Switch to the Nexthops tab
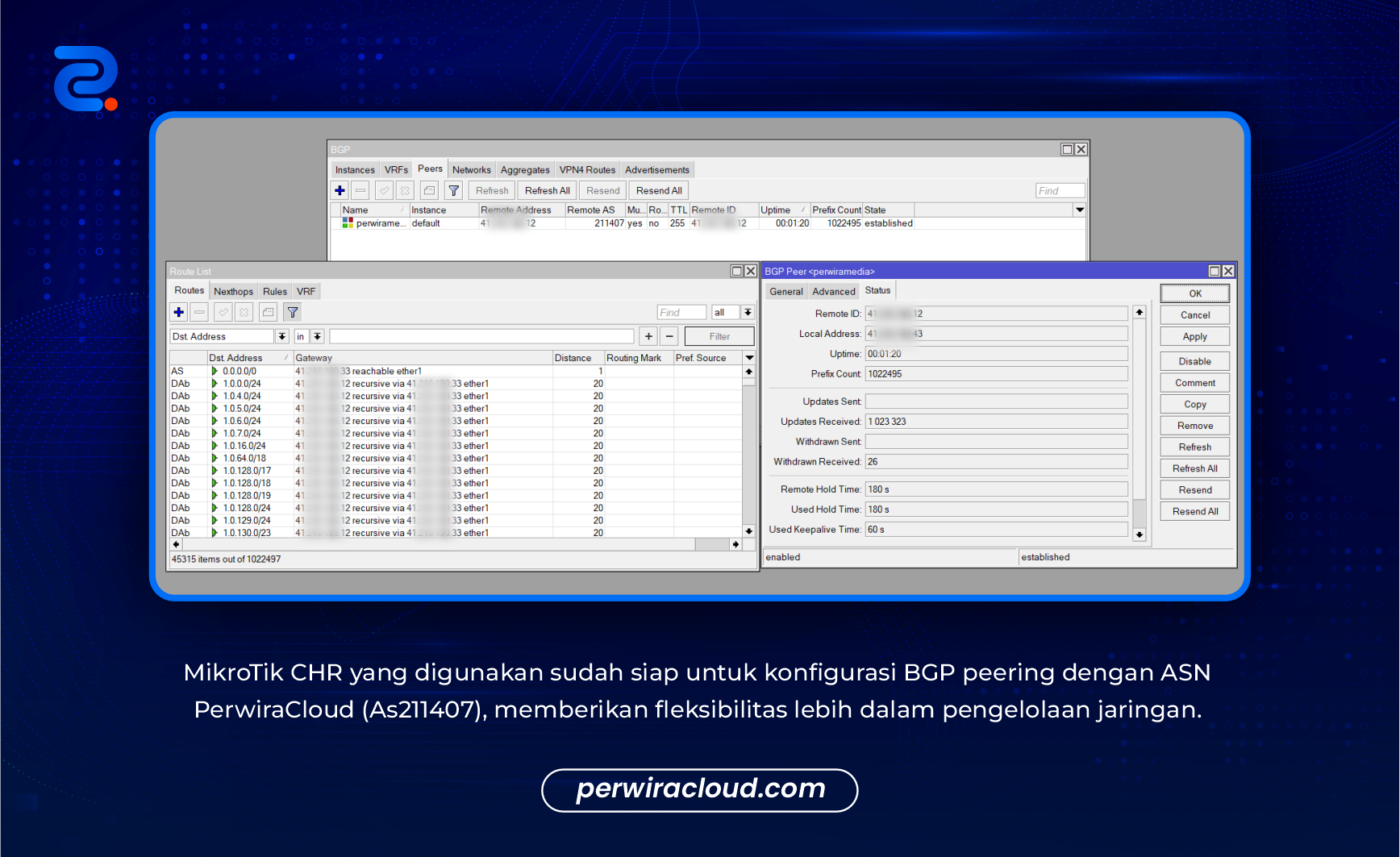This screenshot has width=1400, height=857. pos(233,291)
